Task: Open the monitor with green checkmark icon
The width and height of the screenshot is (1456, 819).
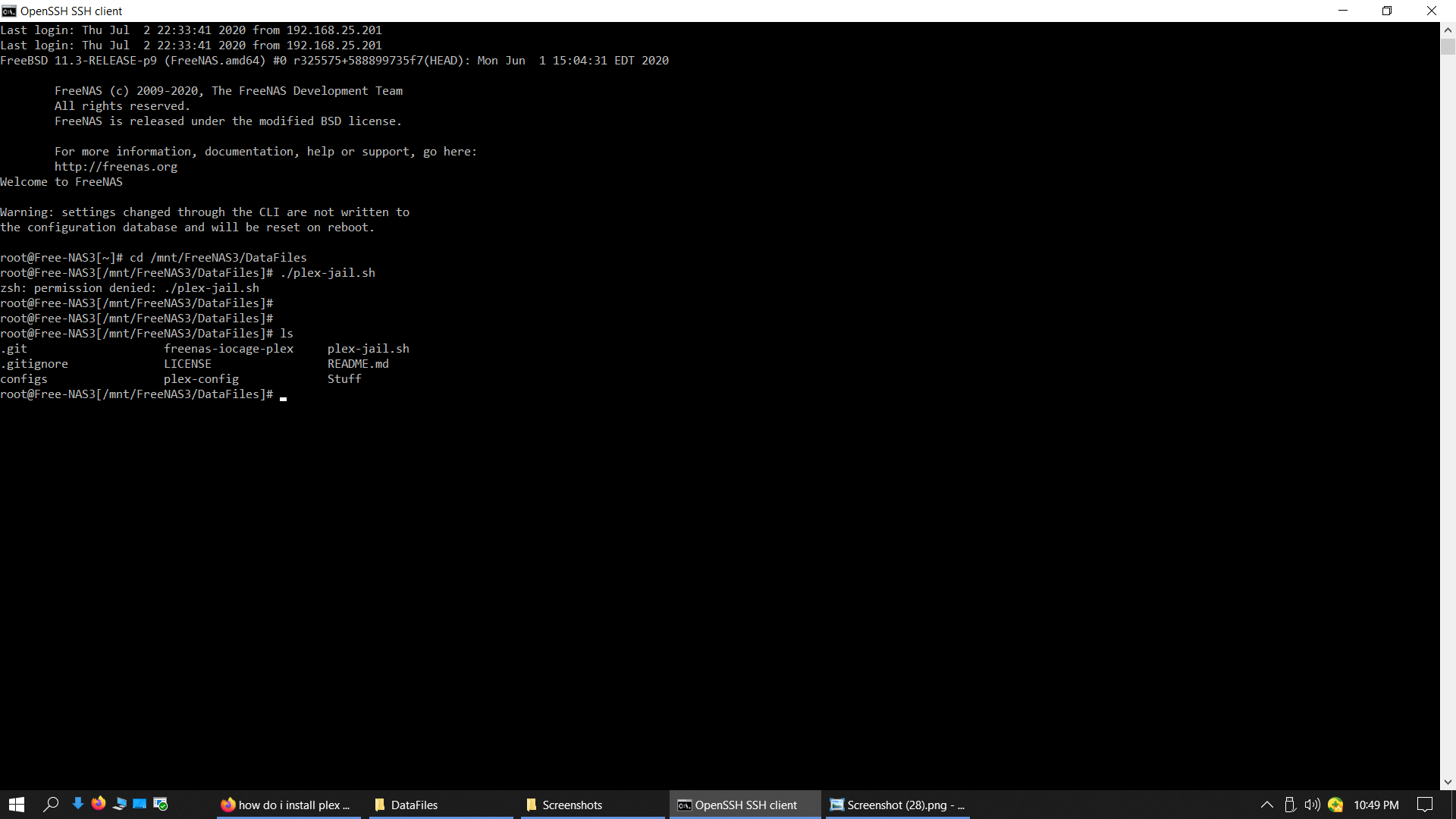Action: [160, 804]
